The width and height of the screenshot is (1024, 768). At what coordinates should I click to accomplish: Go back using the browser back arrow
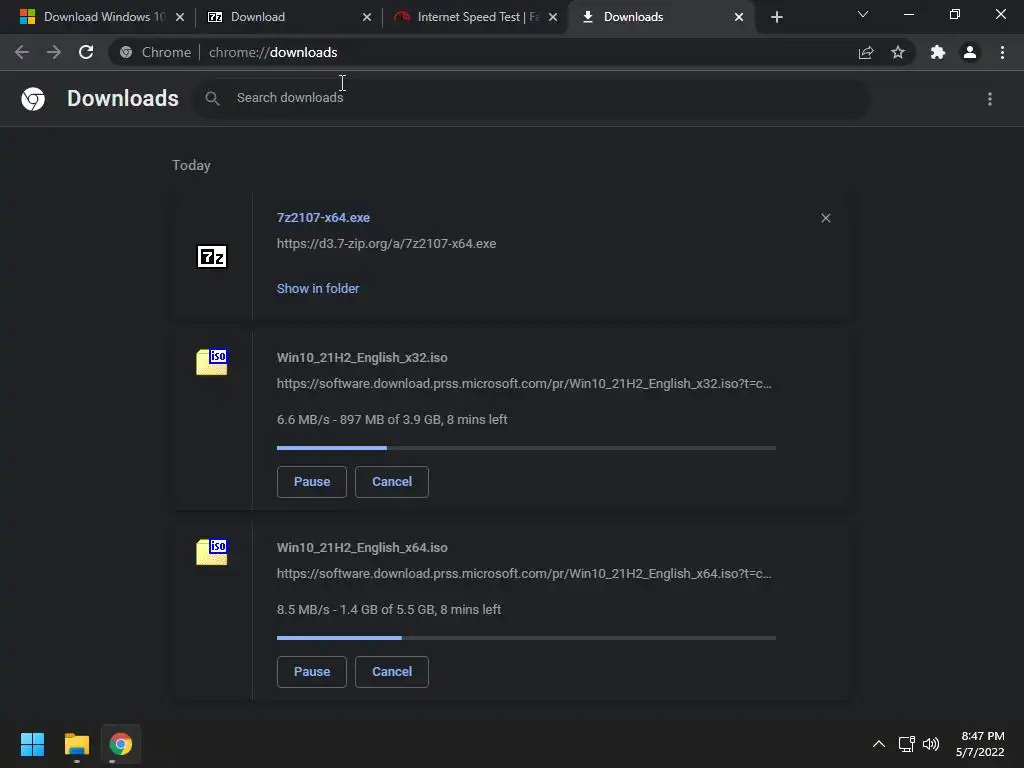point(22,52)
